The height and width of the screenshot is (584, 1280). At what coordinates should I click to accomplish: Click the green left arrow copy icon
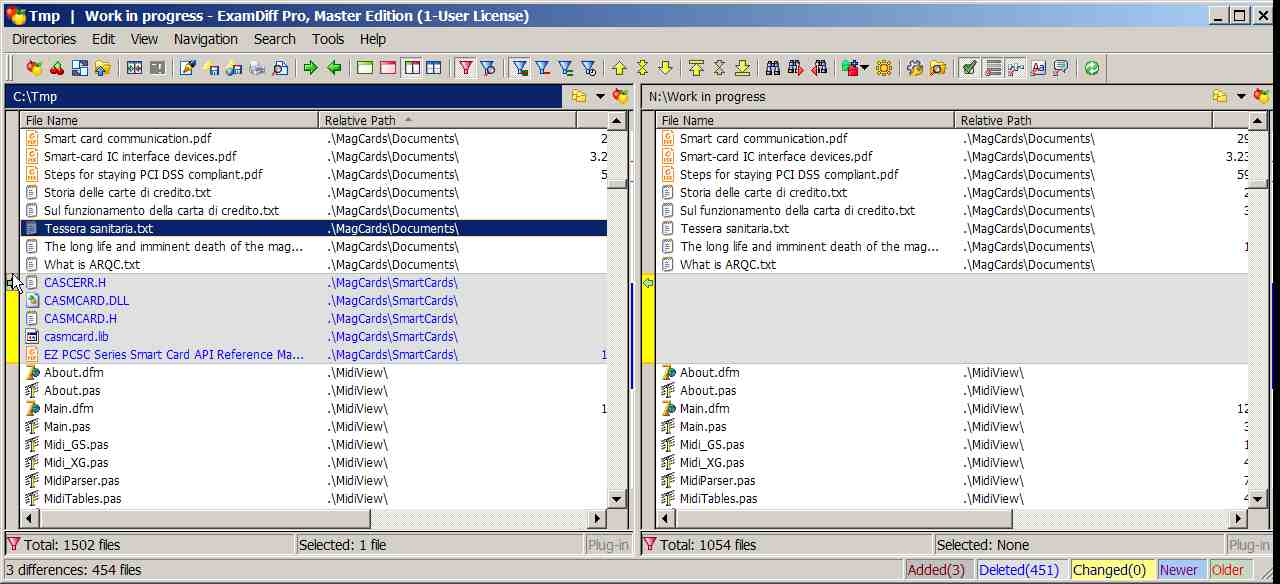point(334,68)
